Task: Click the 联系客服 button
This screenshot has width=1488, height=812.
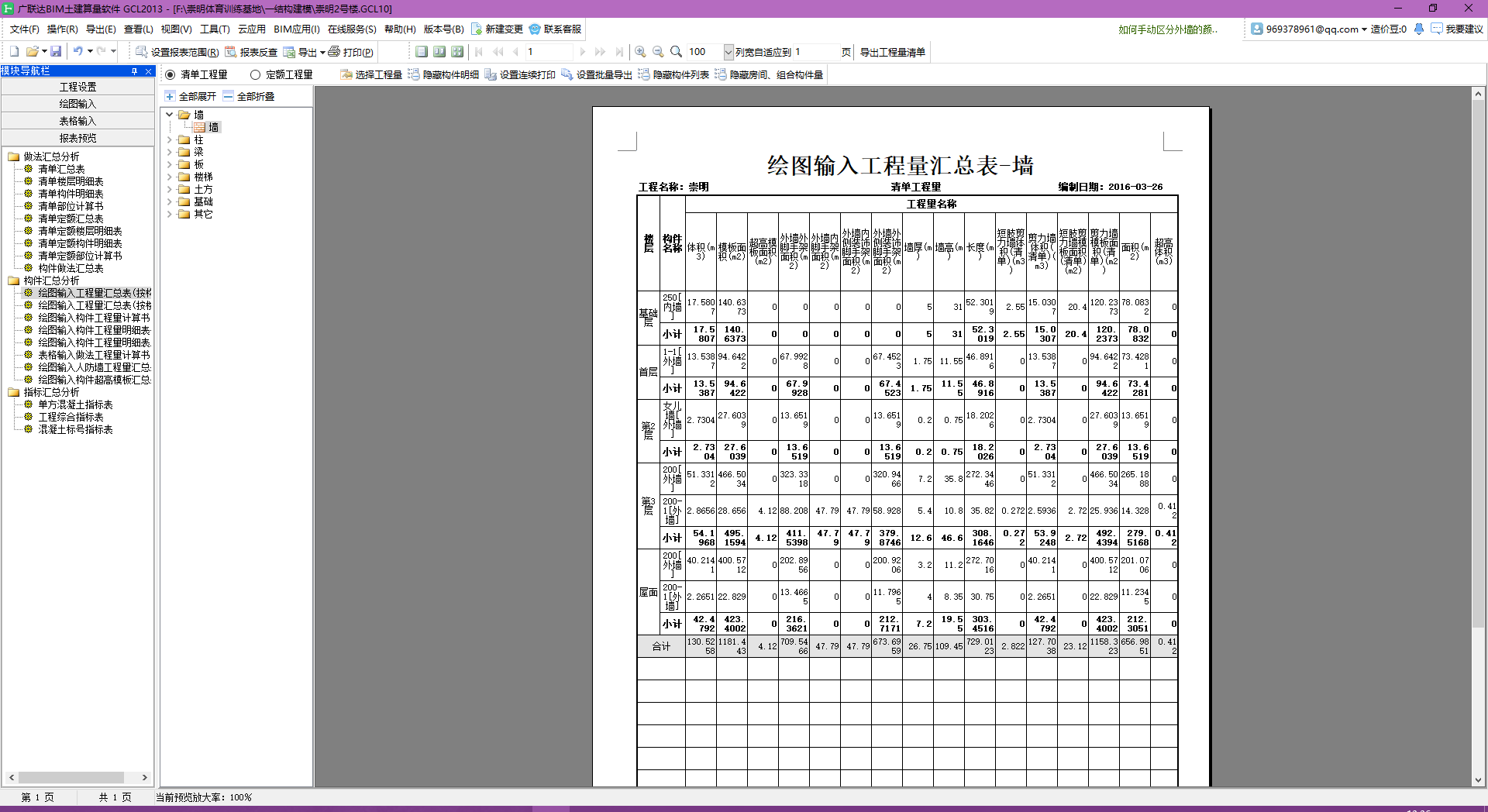Action: pyautogui.click(x=555, y=29)
